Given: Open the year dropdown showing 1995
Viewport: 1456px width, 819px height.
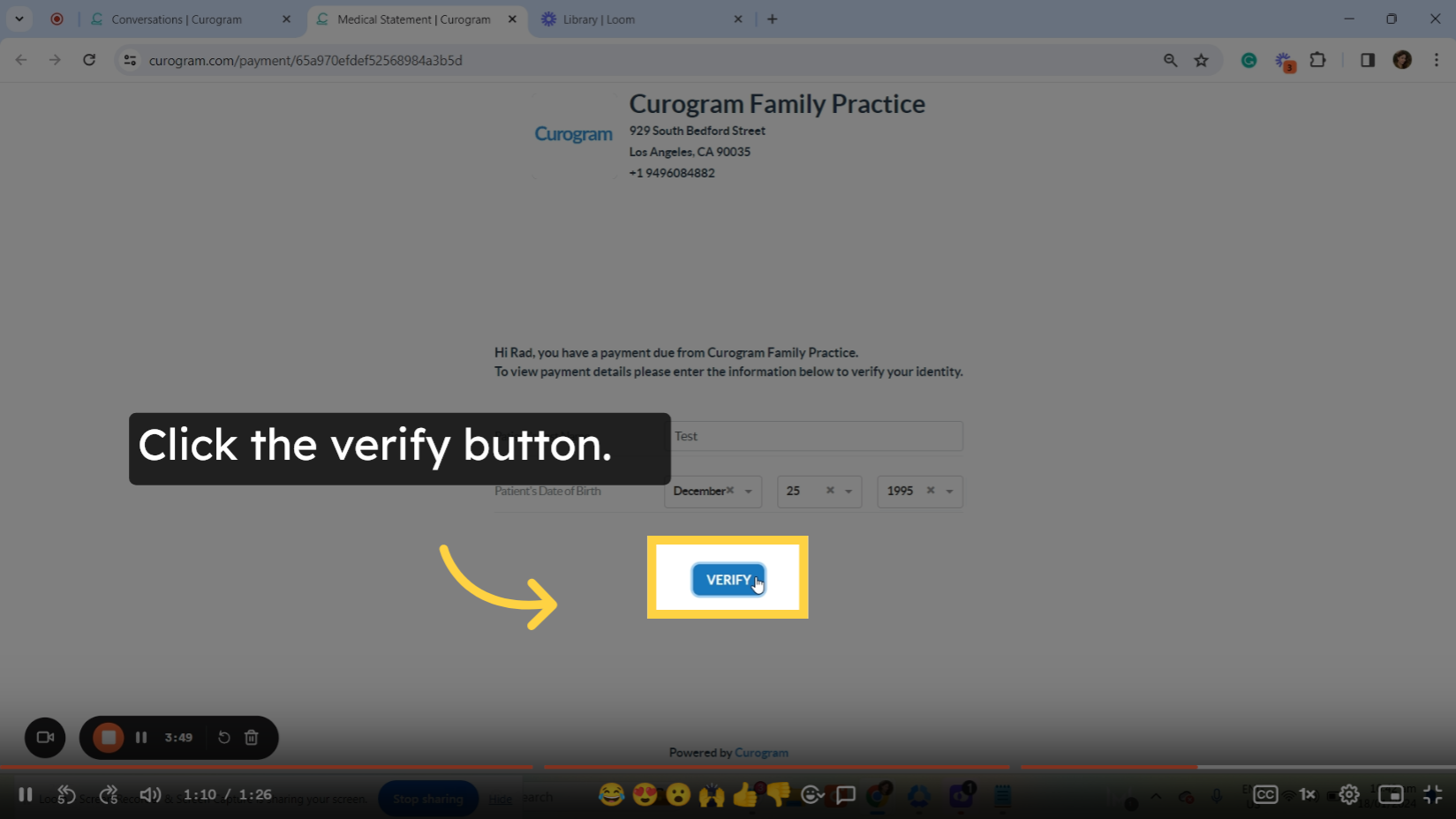Looking at the screenshot, I should [x=918, y=491].
